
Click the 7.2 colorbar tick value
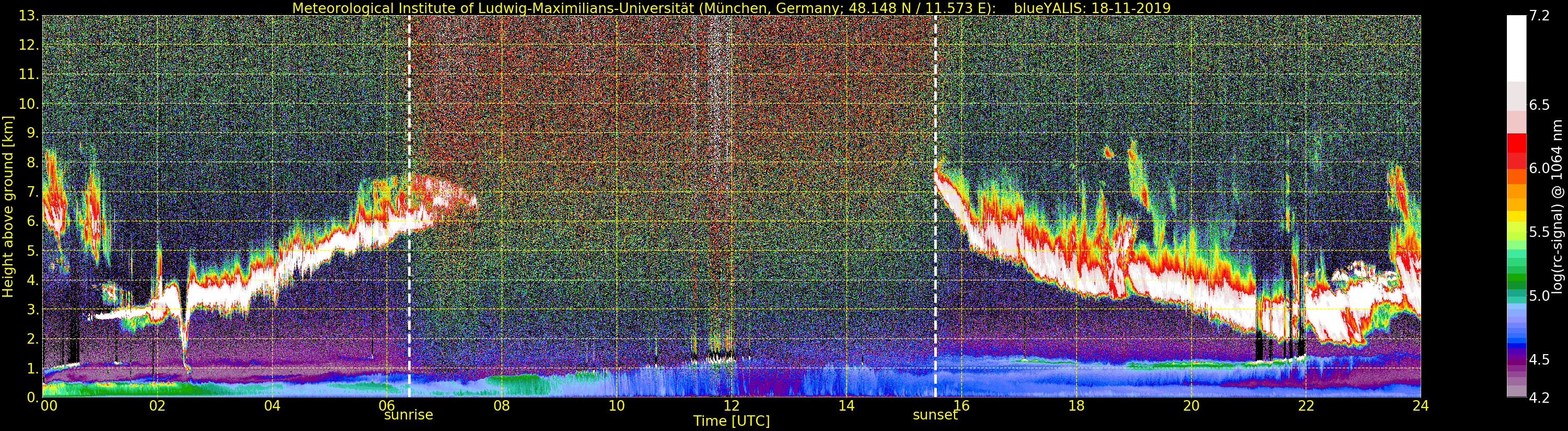[x=1539, y=16]
